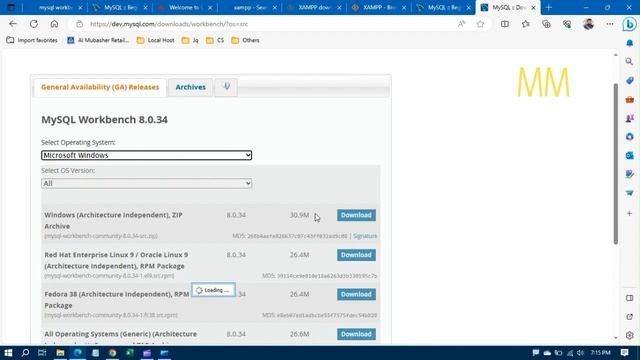640x360 pixels.
Task: Open the CS favorites folder
Action: coord(215,40)
